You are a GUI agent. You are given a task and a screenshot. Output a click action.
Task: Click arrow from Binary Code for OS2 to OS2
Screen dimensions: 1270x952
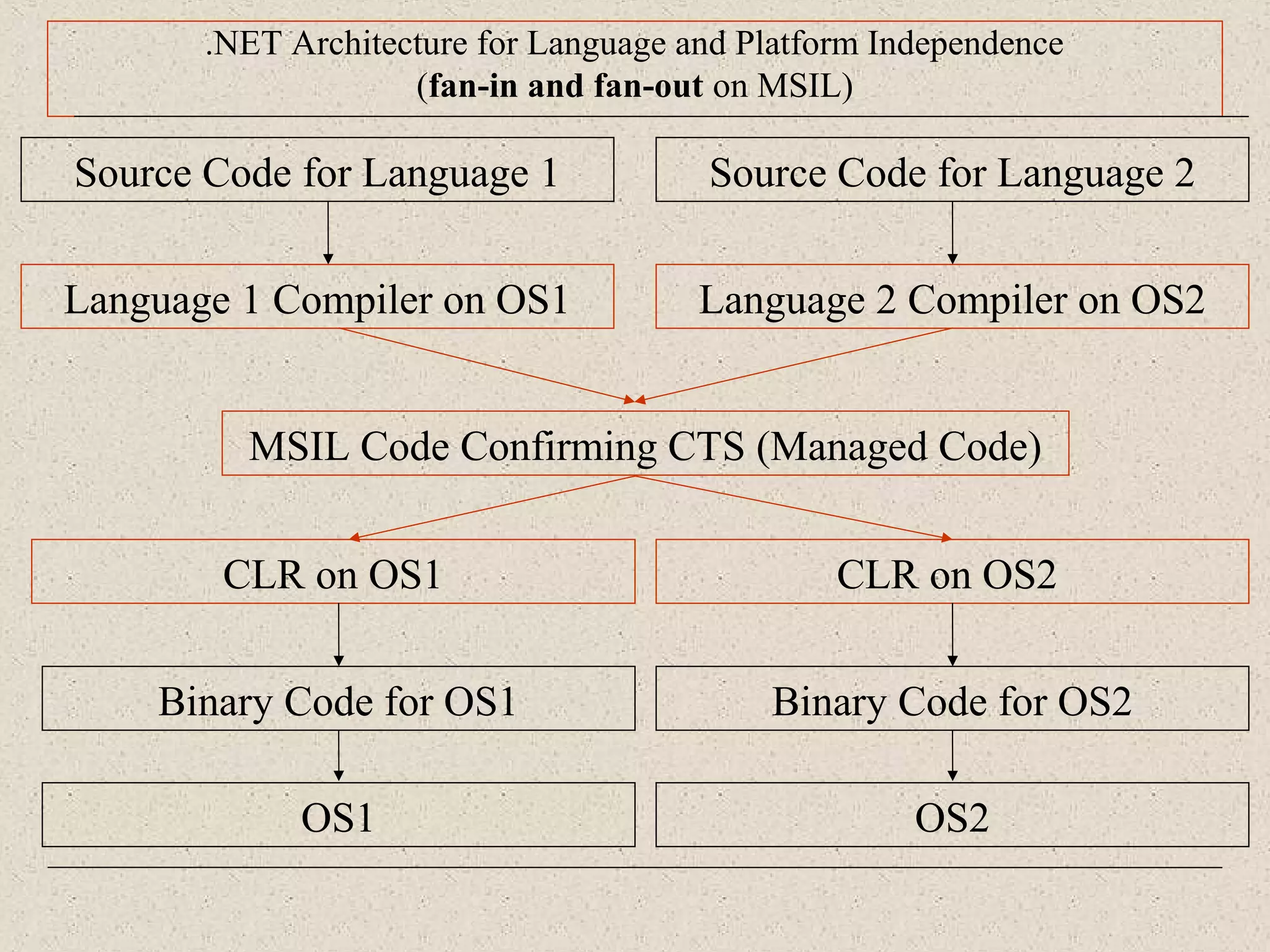point(952,756)
